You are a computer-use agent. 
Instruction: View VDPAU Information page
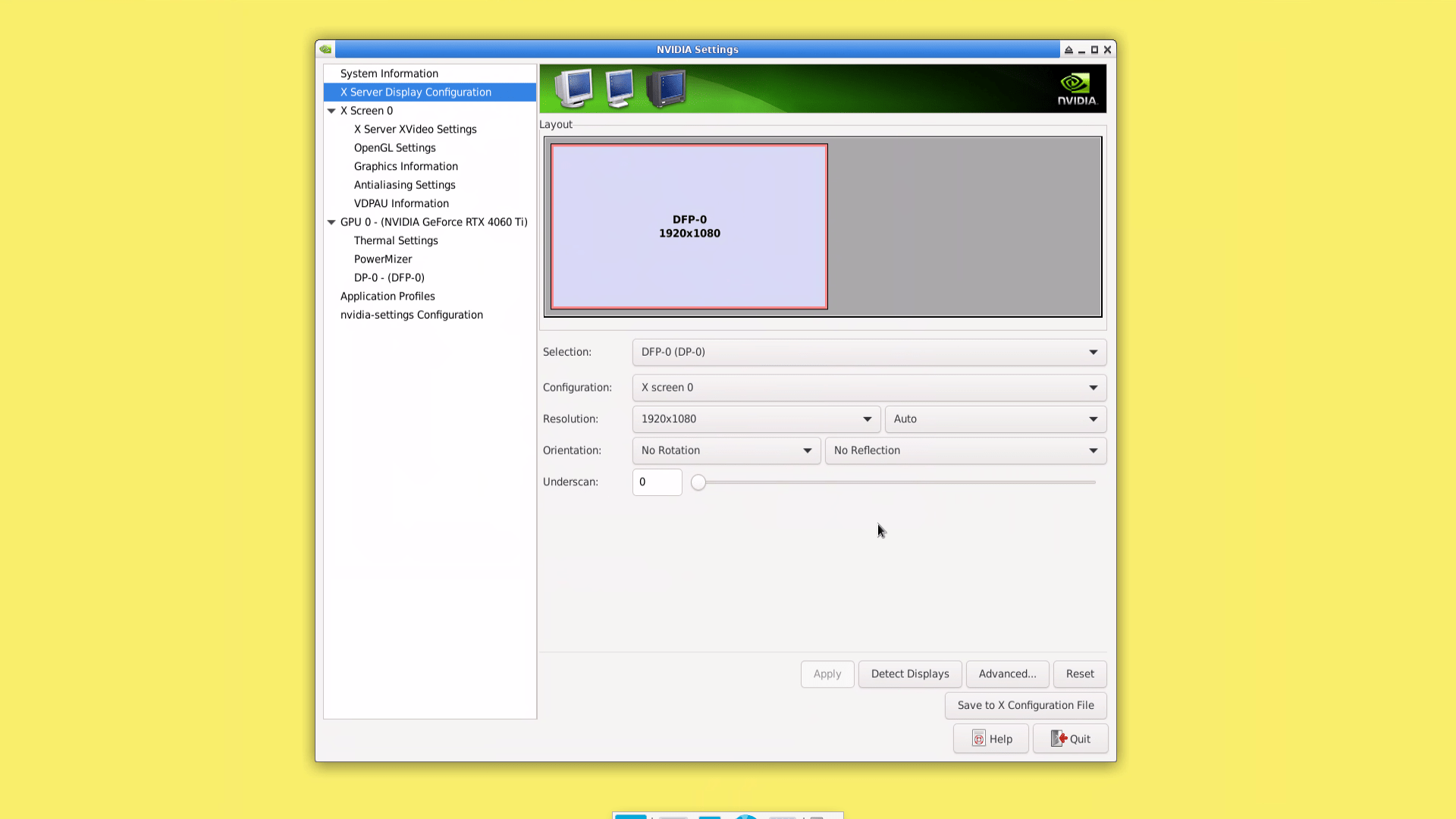click(x=401, y=203)
